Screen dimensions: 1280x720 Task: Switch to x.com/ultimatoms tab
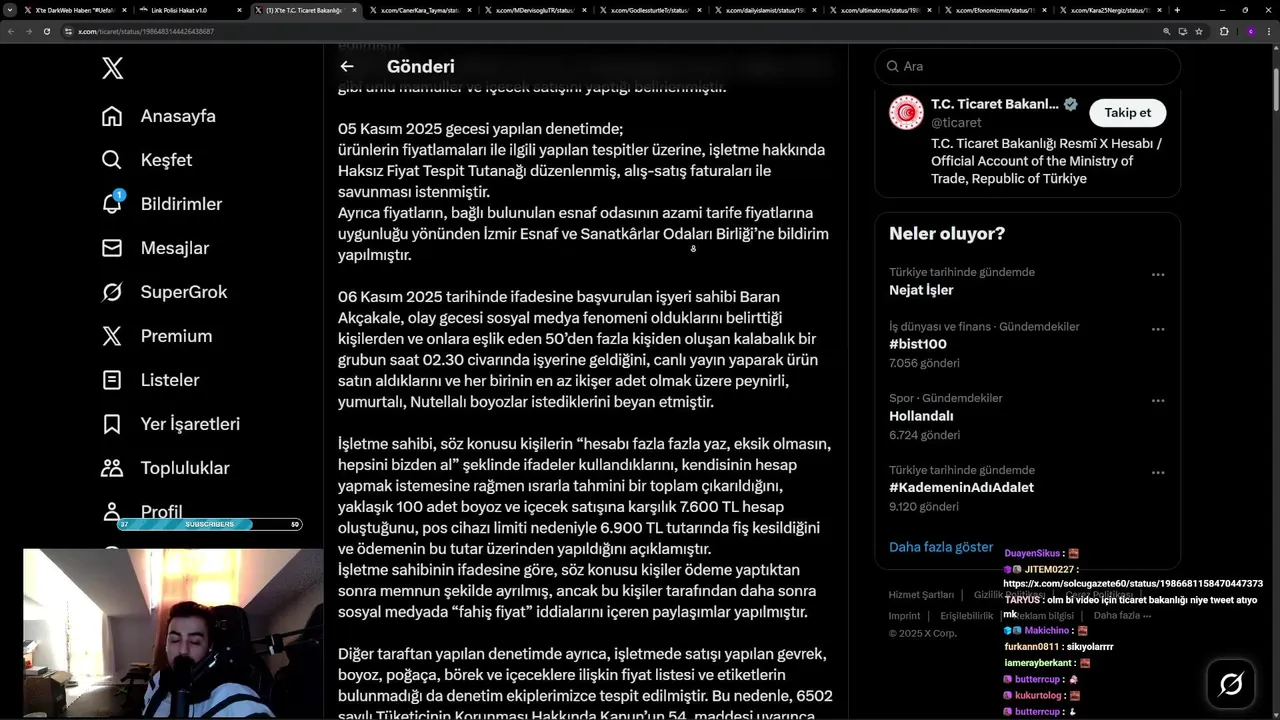pyautogui.click(x=878, y=10)
